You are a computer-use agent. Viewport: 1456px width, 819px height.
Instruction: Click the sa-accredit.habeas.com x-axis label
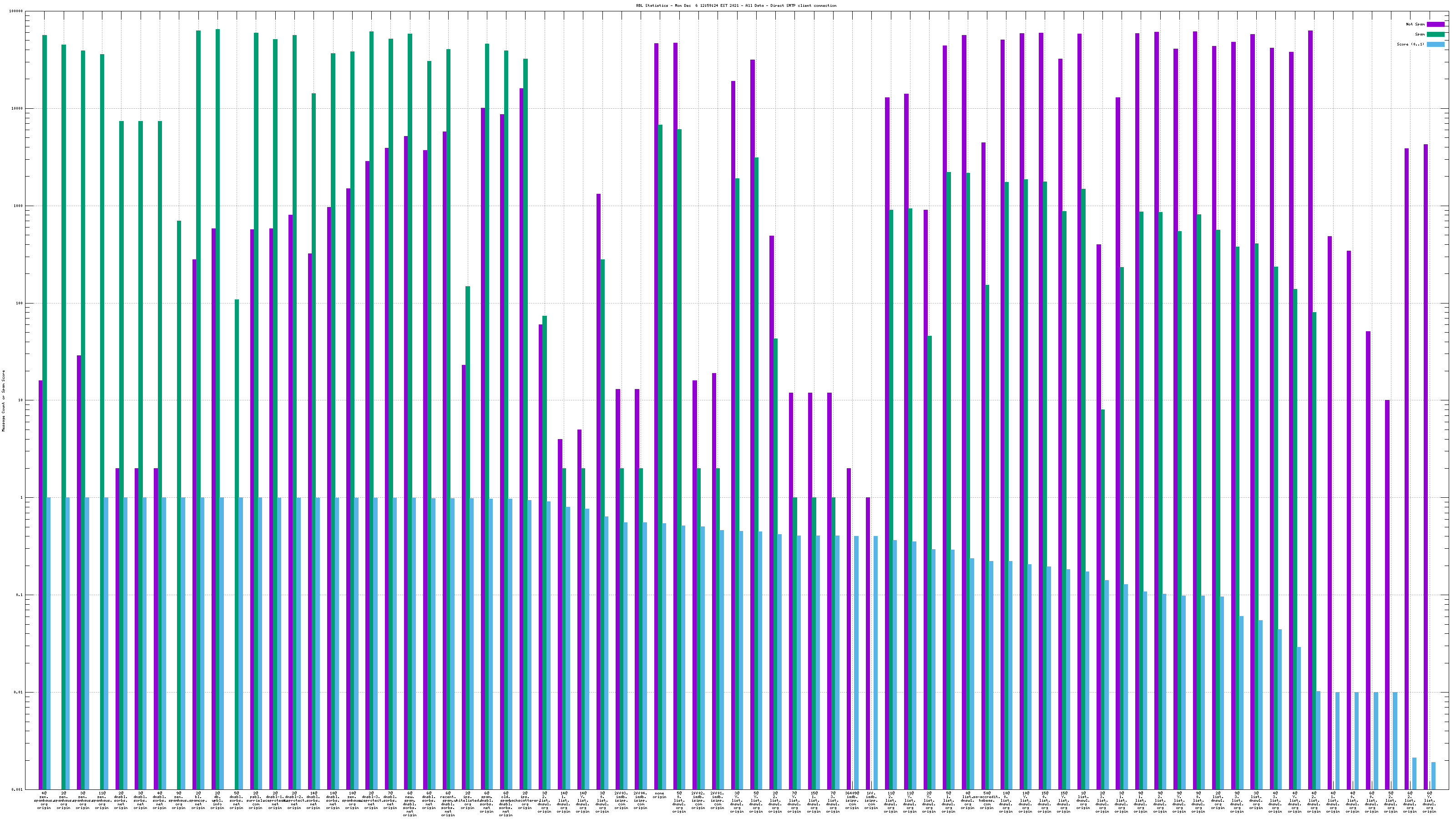point(987,800)
